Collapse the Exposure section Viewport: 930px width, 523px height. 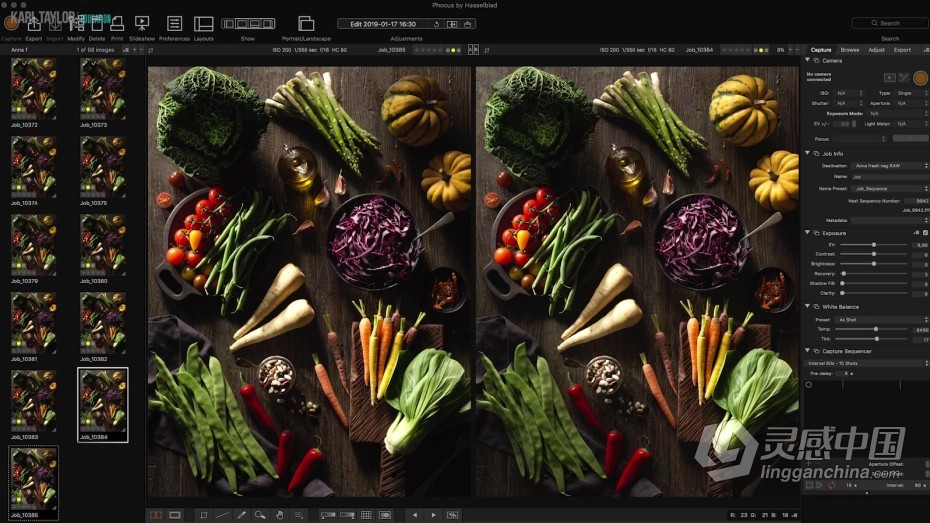pos(807,233)
